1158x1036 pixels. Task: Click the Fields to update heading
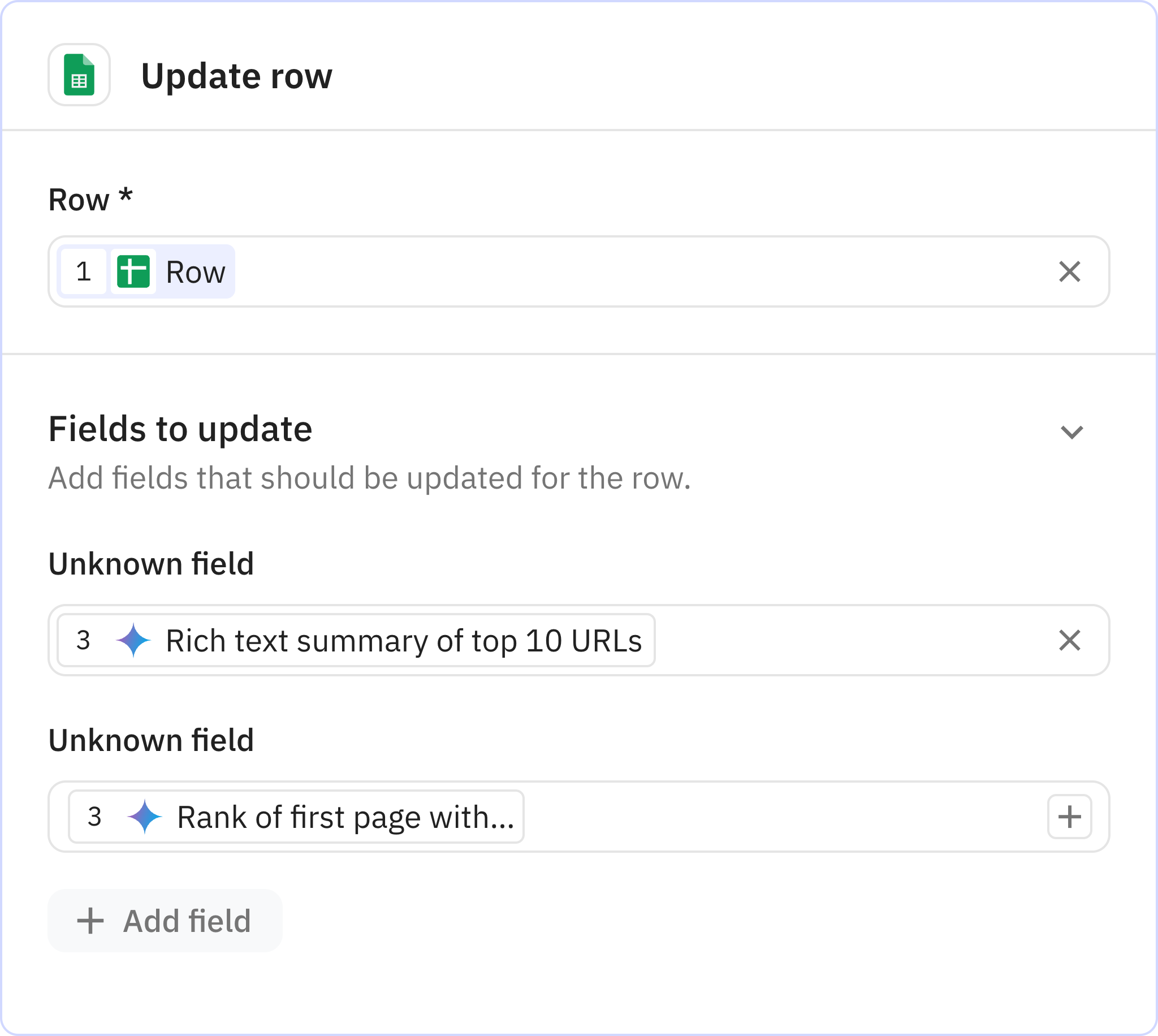point(180,429)
